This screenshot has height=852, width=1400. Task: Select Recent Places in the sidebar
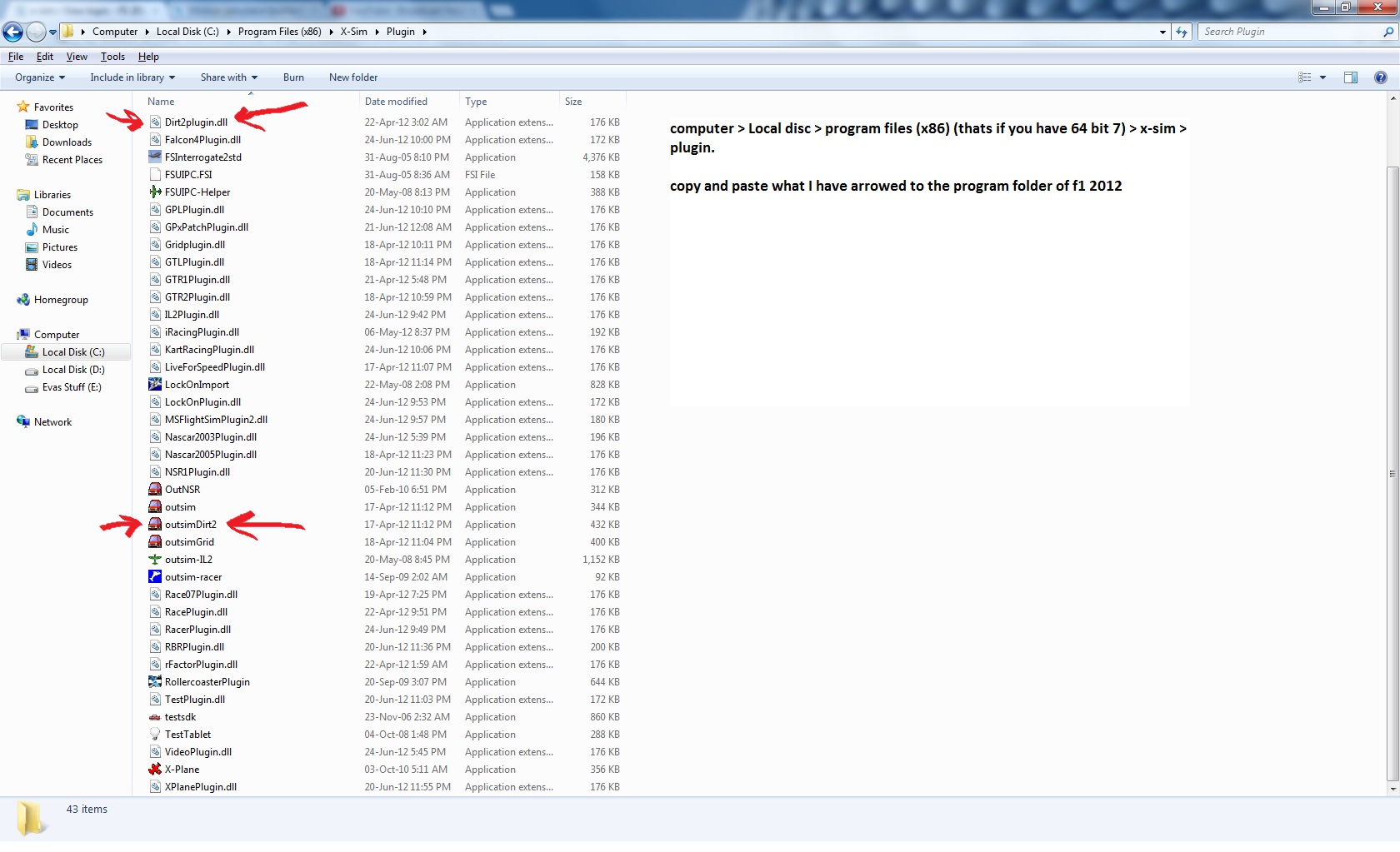pyautogui.click(x=72, y=160)
